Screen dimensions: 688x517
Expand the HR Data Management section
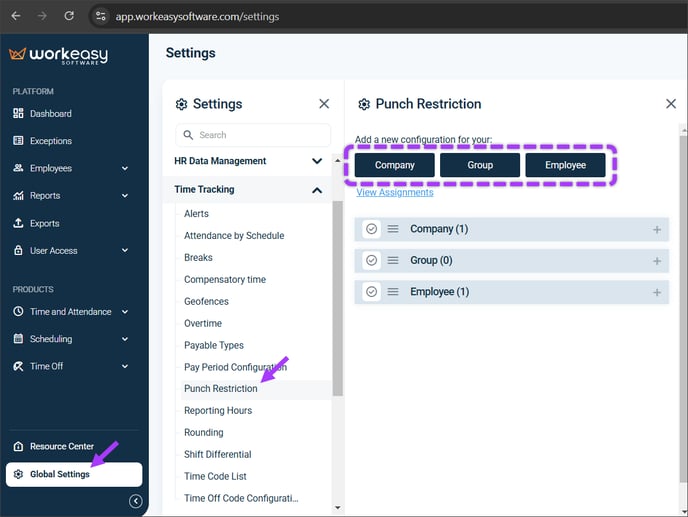click(317, 161)
